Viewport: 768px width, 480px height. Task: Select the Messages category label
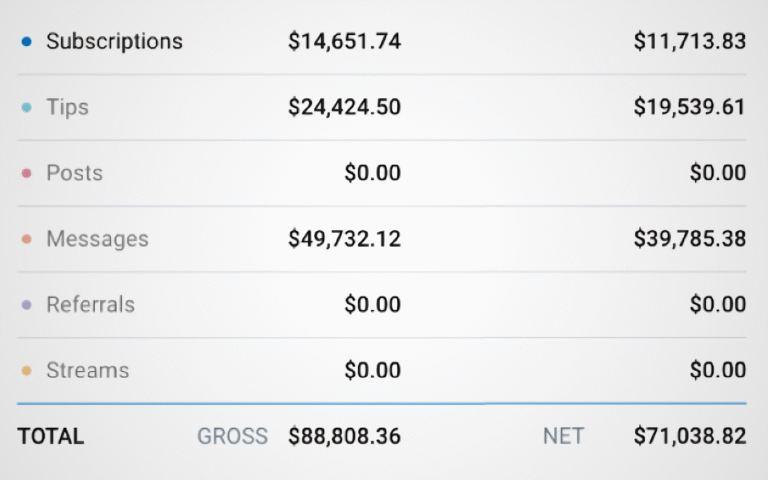(97, 239)
